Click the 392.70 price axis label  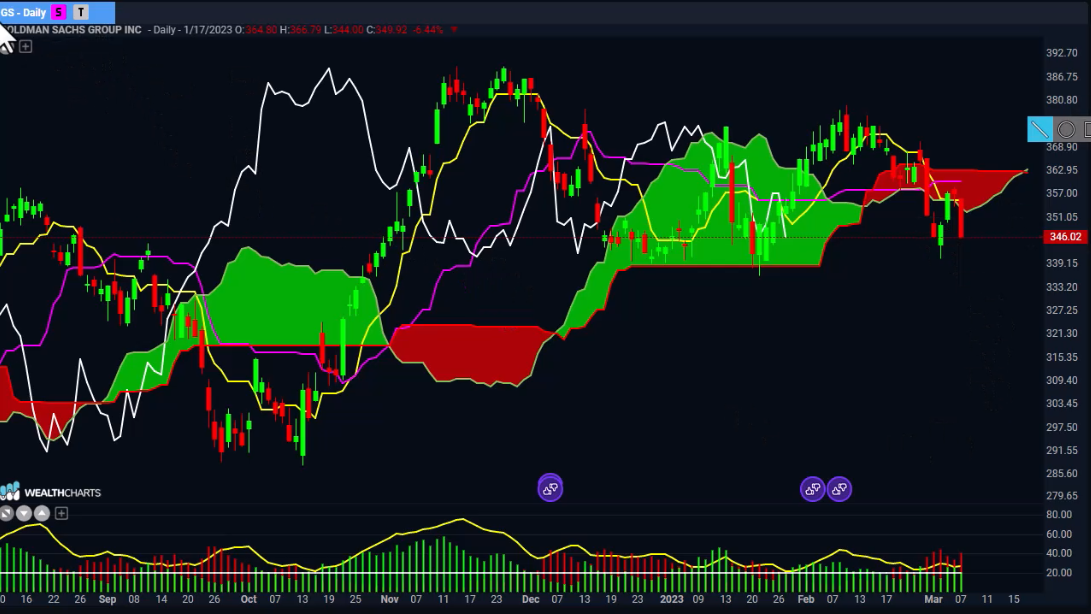[1061, 53]
